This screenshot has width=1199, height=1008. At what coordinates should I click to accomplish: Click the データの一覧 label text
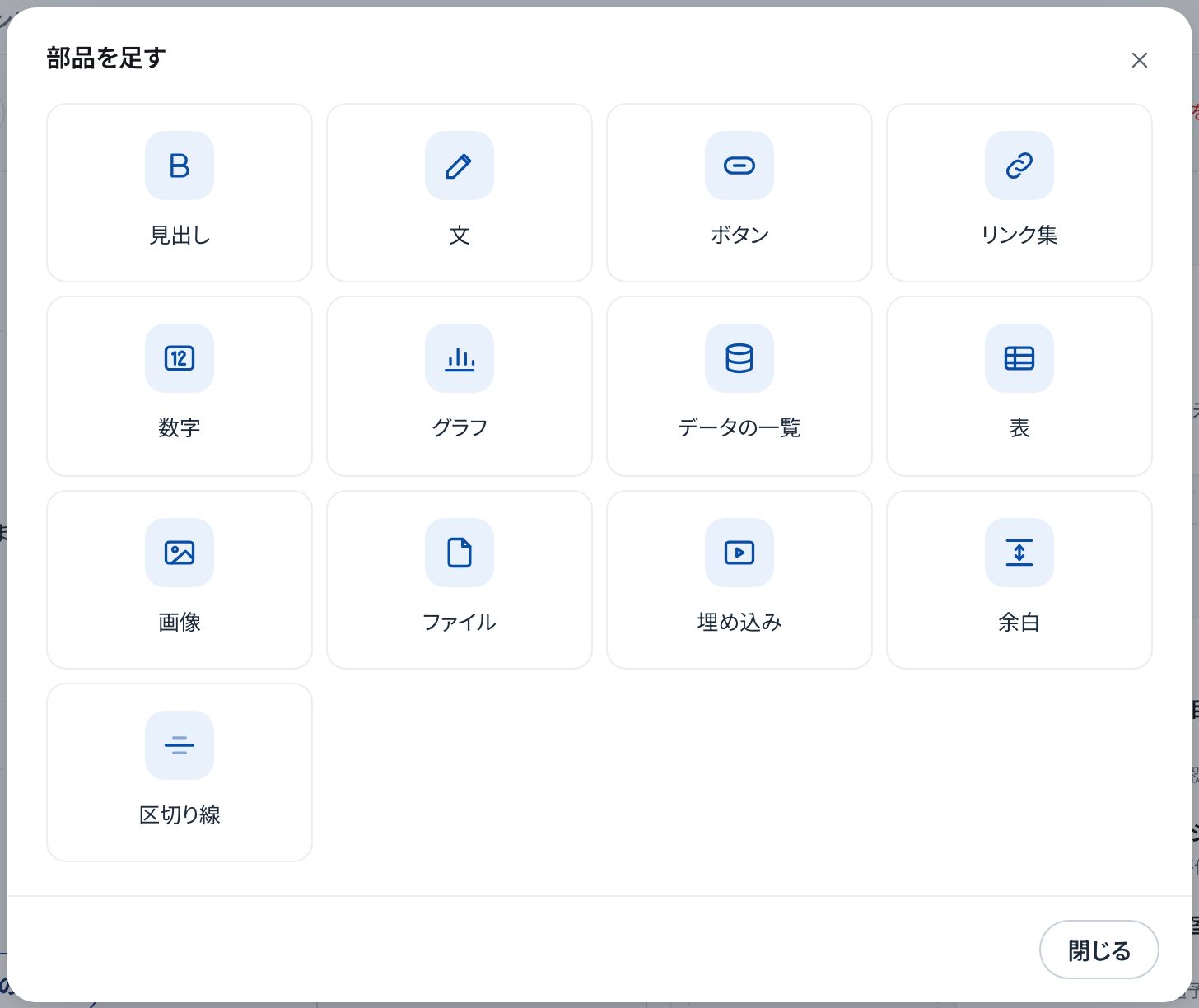[x=739, y=428]
